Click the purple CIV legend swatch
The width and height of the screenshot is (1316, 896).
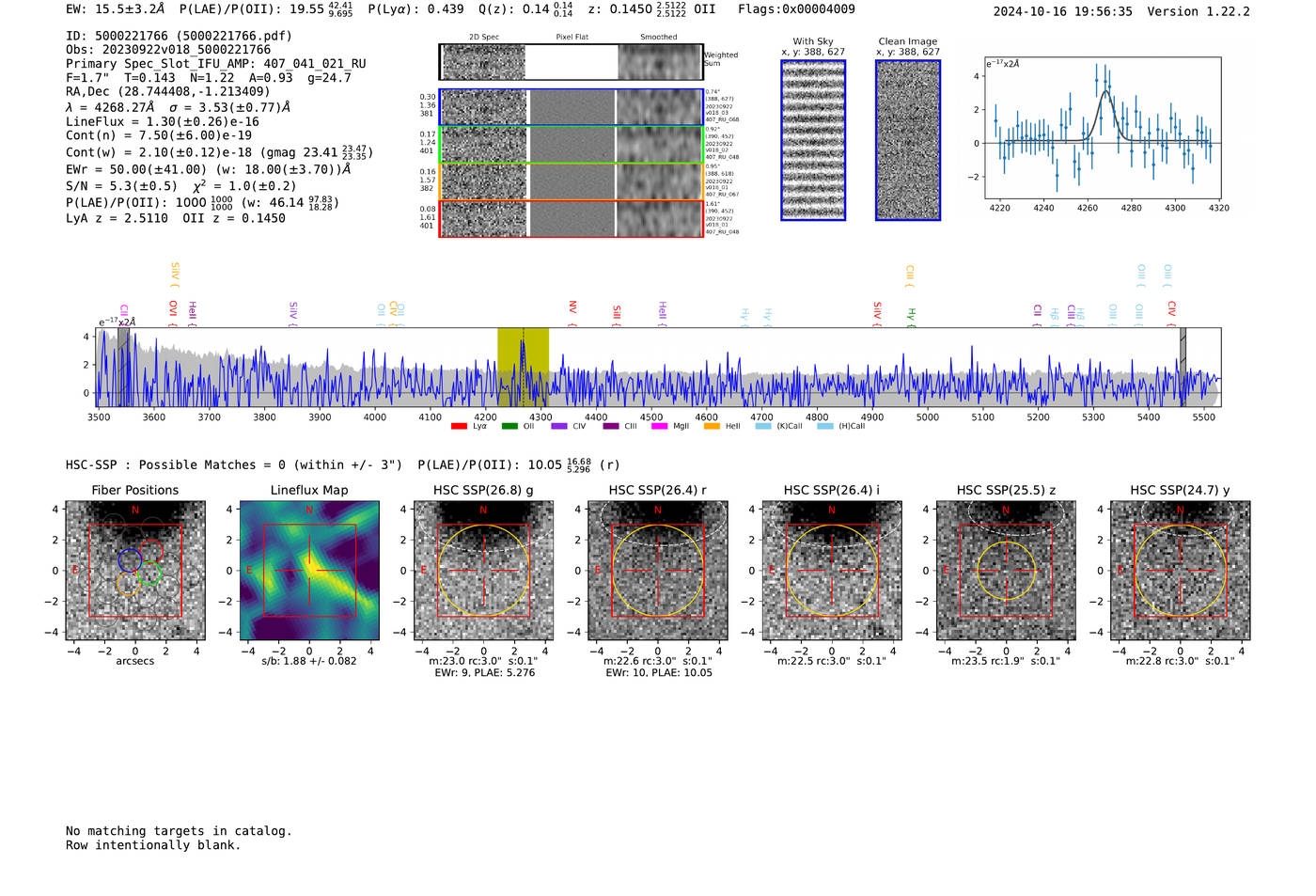pos(559,427)
